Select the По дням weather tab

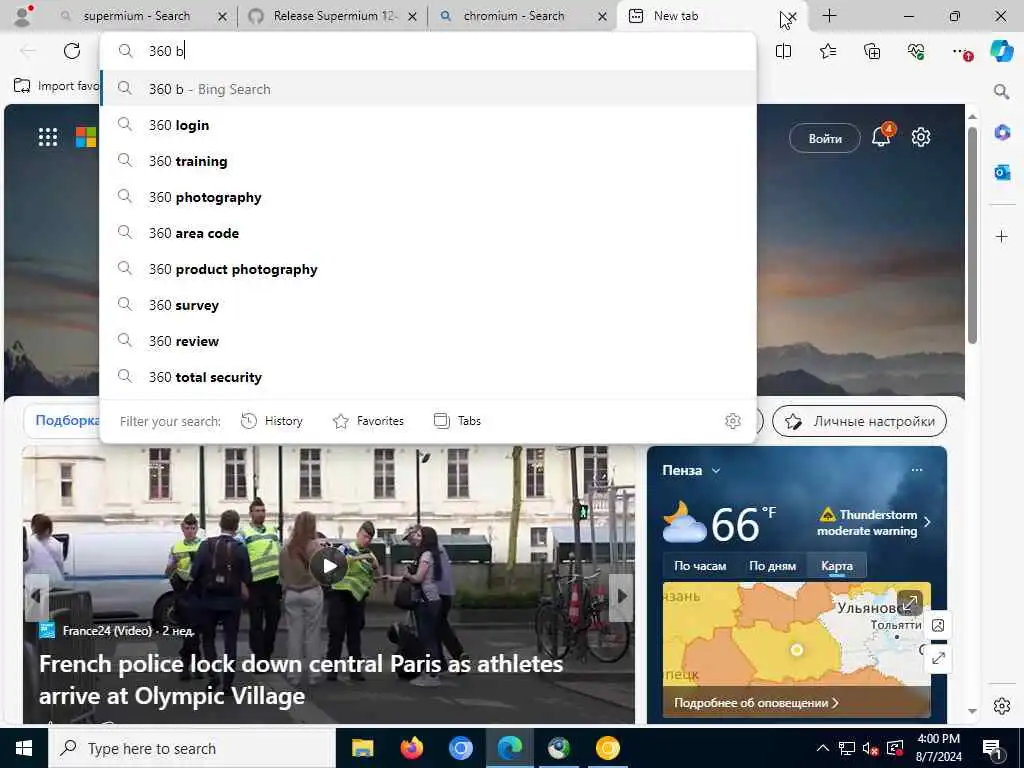pyautogui.click(x=773, y=566)
